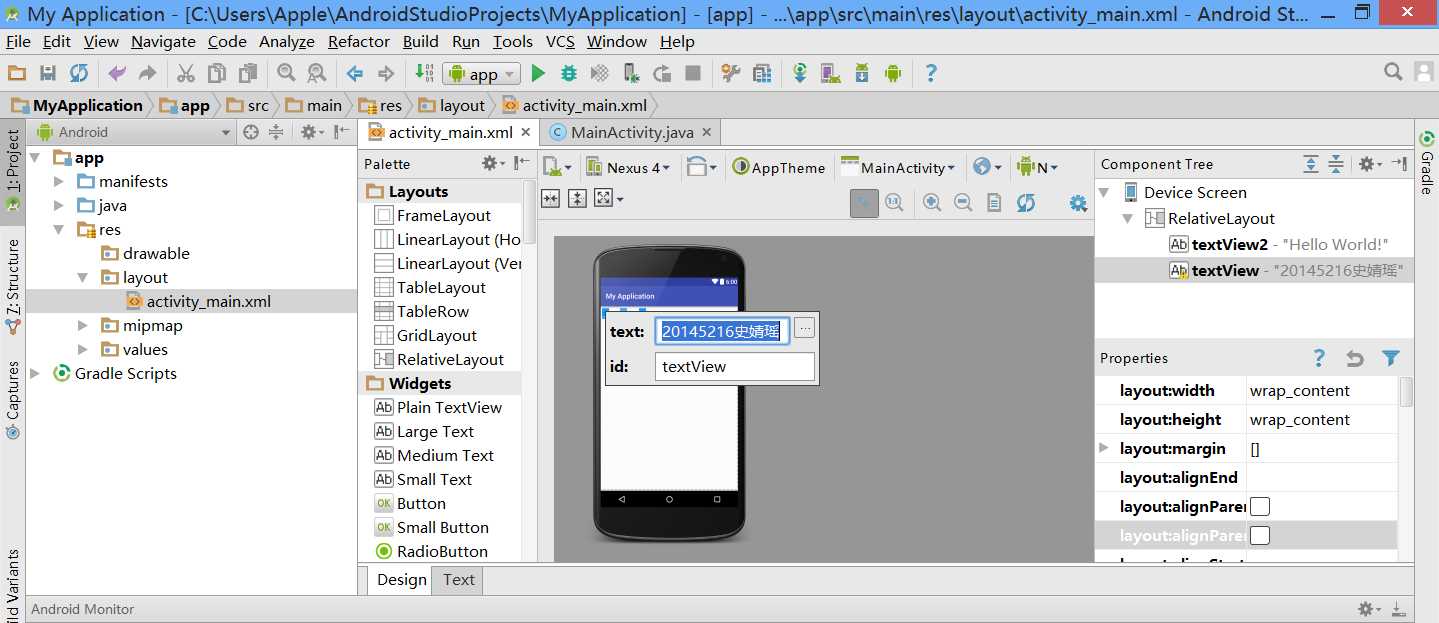Open the SDK Manager icon

[862, 73]
